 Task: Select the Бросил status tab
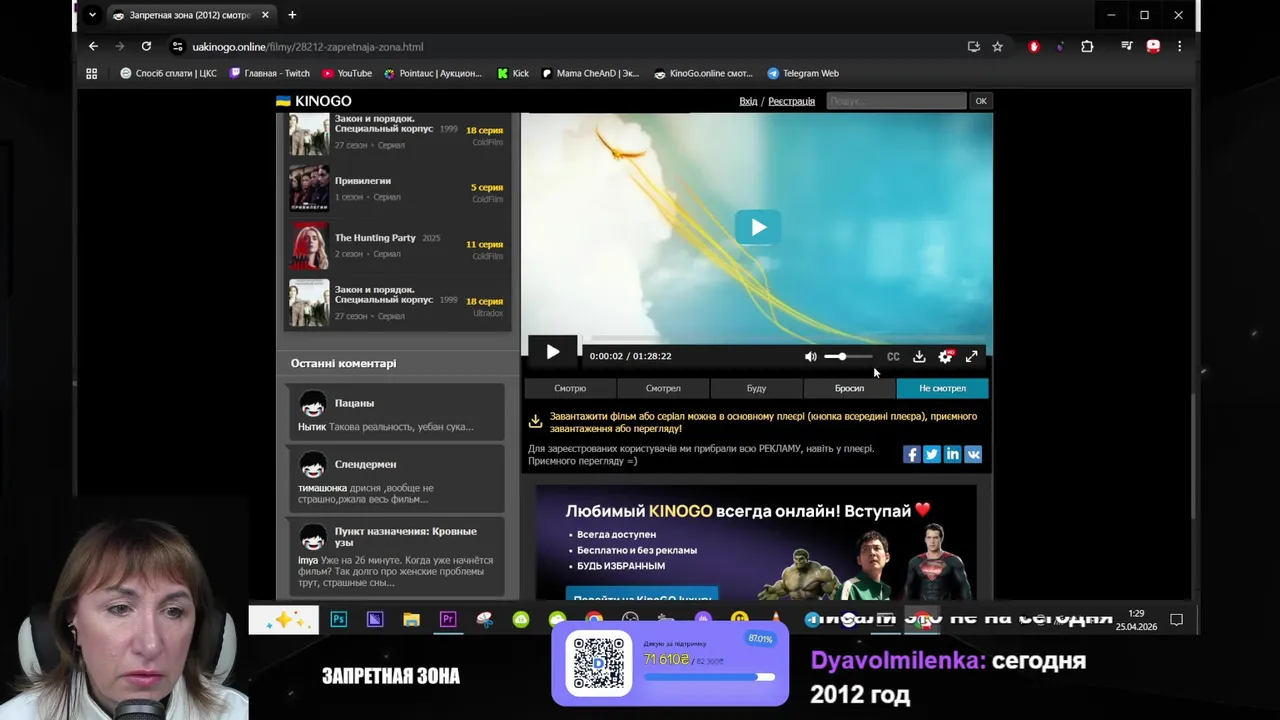849,388
